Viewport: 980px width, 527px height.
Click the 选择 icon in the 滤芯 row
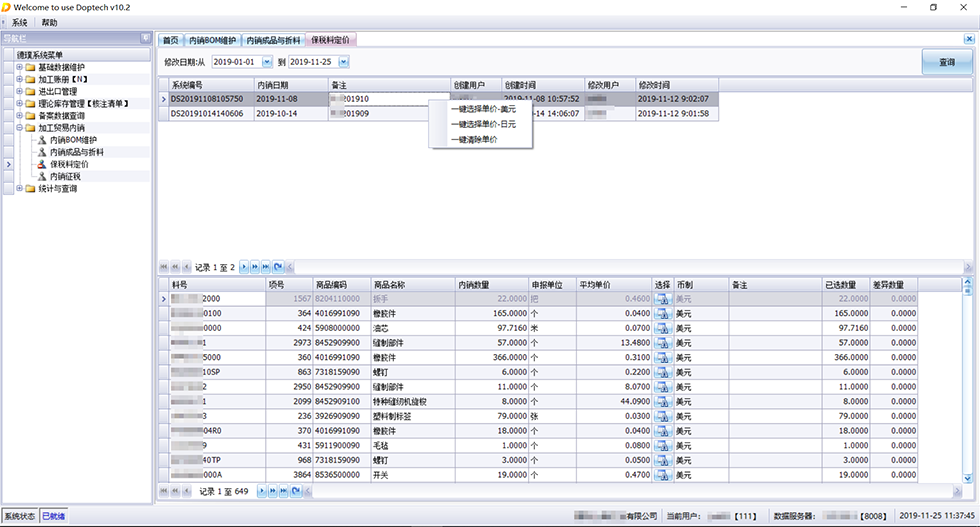point(662,328)
